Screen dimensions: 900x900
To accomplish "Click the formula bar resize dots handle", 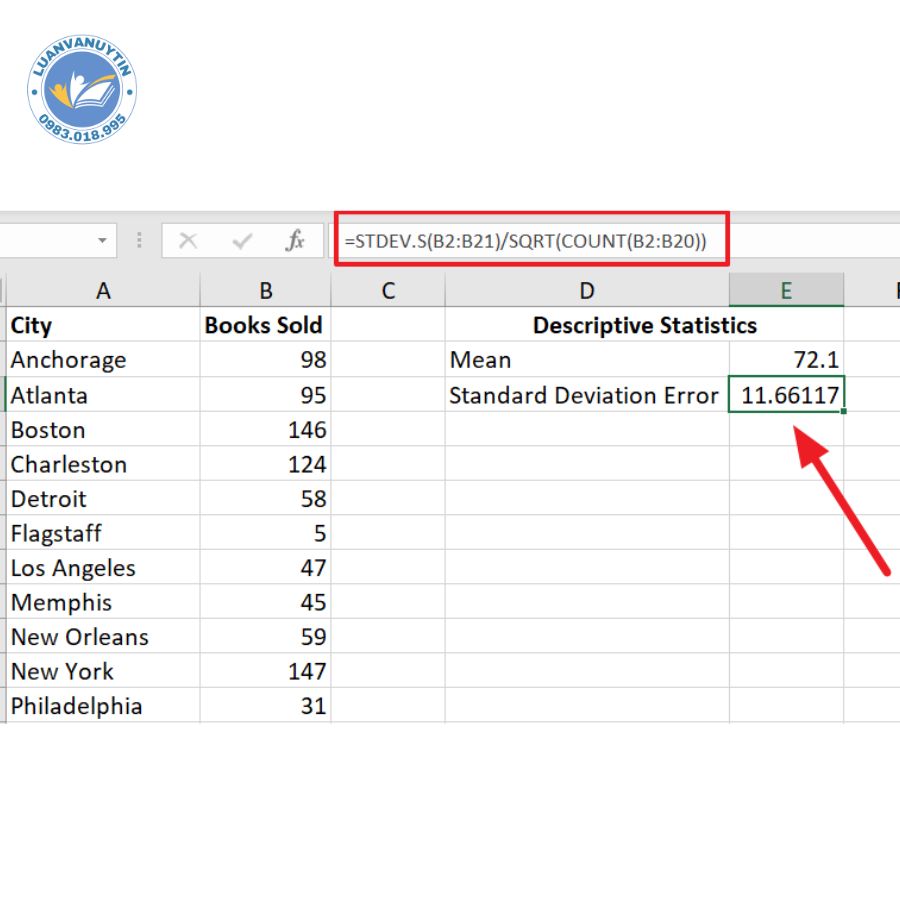I will pyautogui.click(x=139, y=241).
